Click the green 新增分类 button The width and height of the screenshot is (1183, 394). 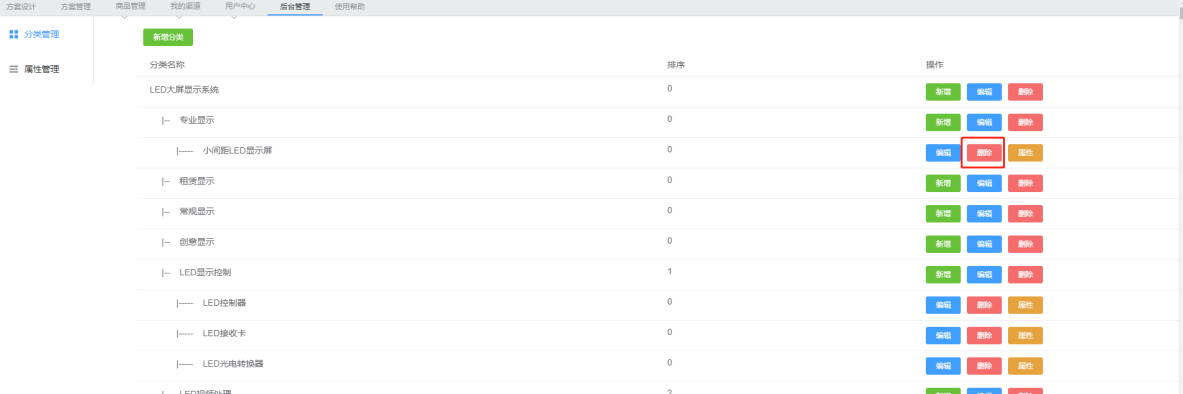(168, 37)
